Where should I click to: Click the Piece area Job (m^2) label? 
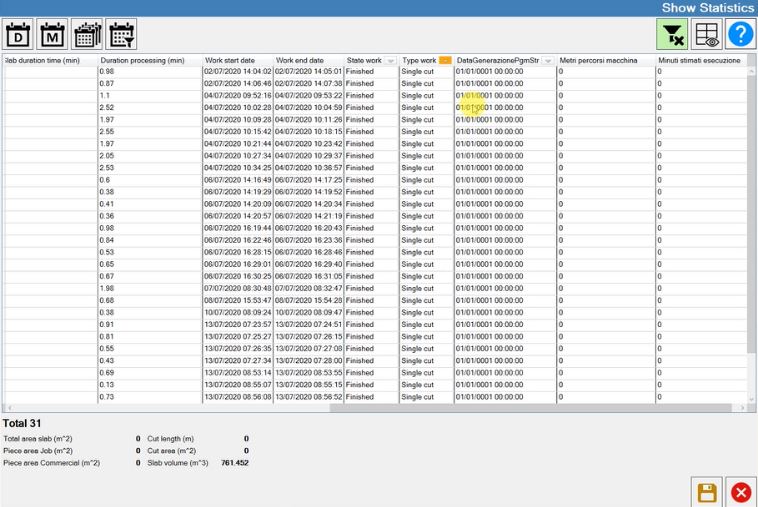(x=38, y=451)
